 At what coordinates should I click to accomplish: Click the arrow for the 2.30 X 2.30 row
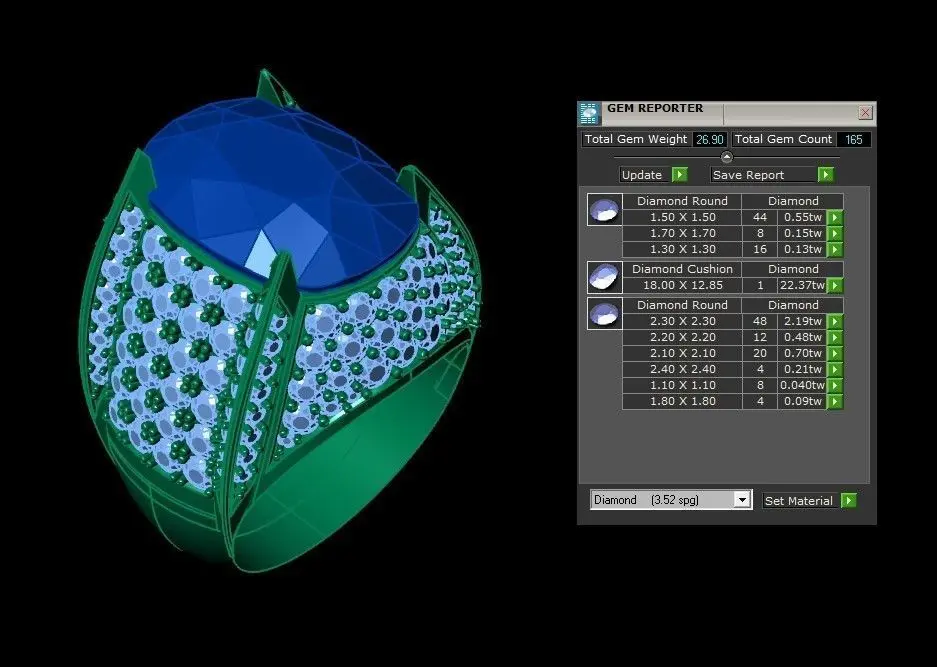[x=835, y=321]
